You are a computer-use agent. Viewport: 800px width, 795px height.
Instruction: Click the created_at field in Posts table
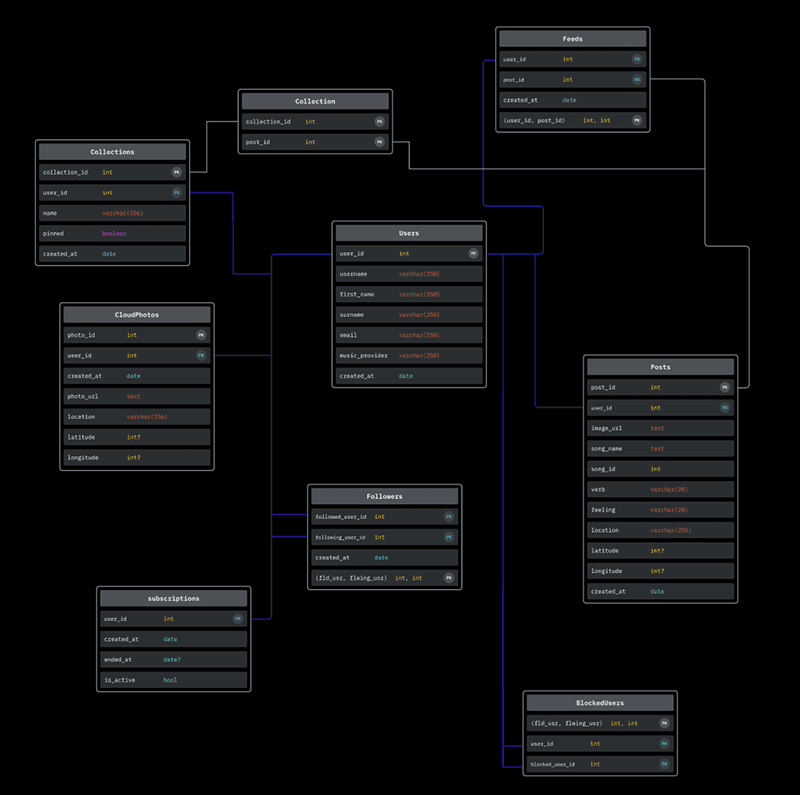click(x=661, y=591)
